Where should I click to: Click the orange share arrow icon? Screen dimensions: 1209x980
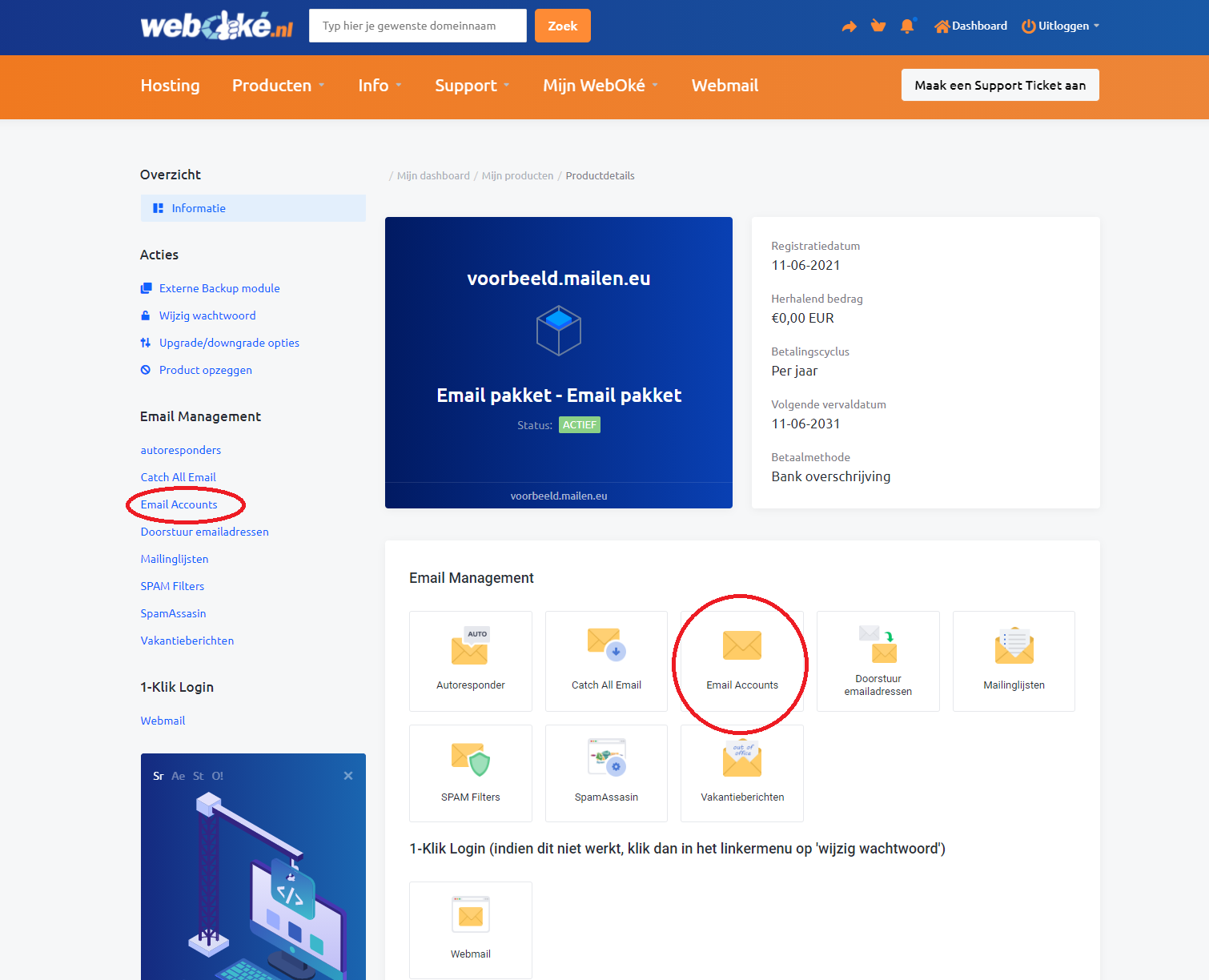tap(849, 26)
